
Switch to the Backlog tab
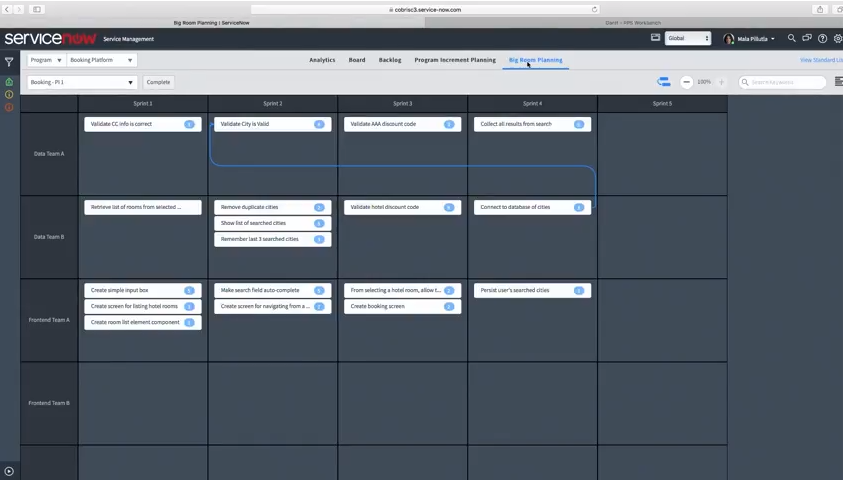390,60
